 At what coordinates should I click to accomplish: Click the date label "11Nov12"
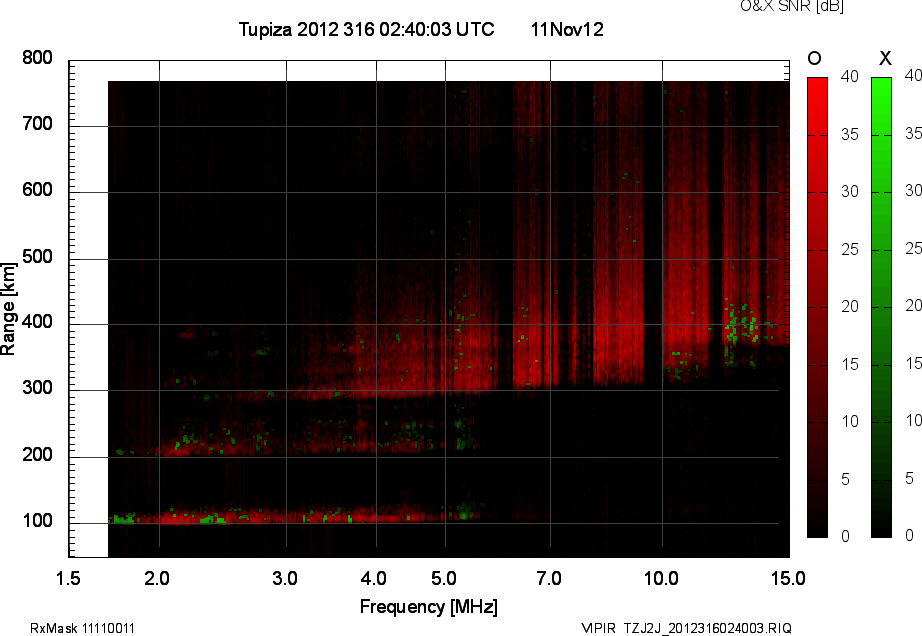tap(567, 29)
